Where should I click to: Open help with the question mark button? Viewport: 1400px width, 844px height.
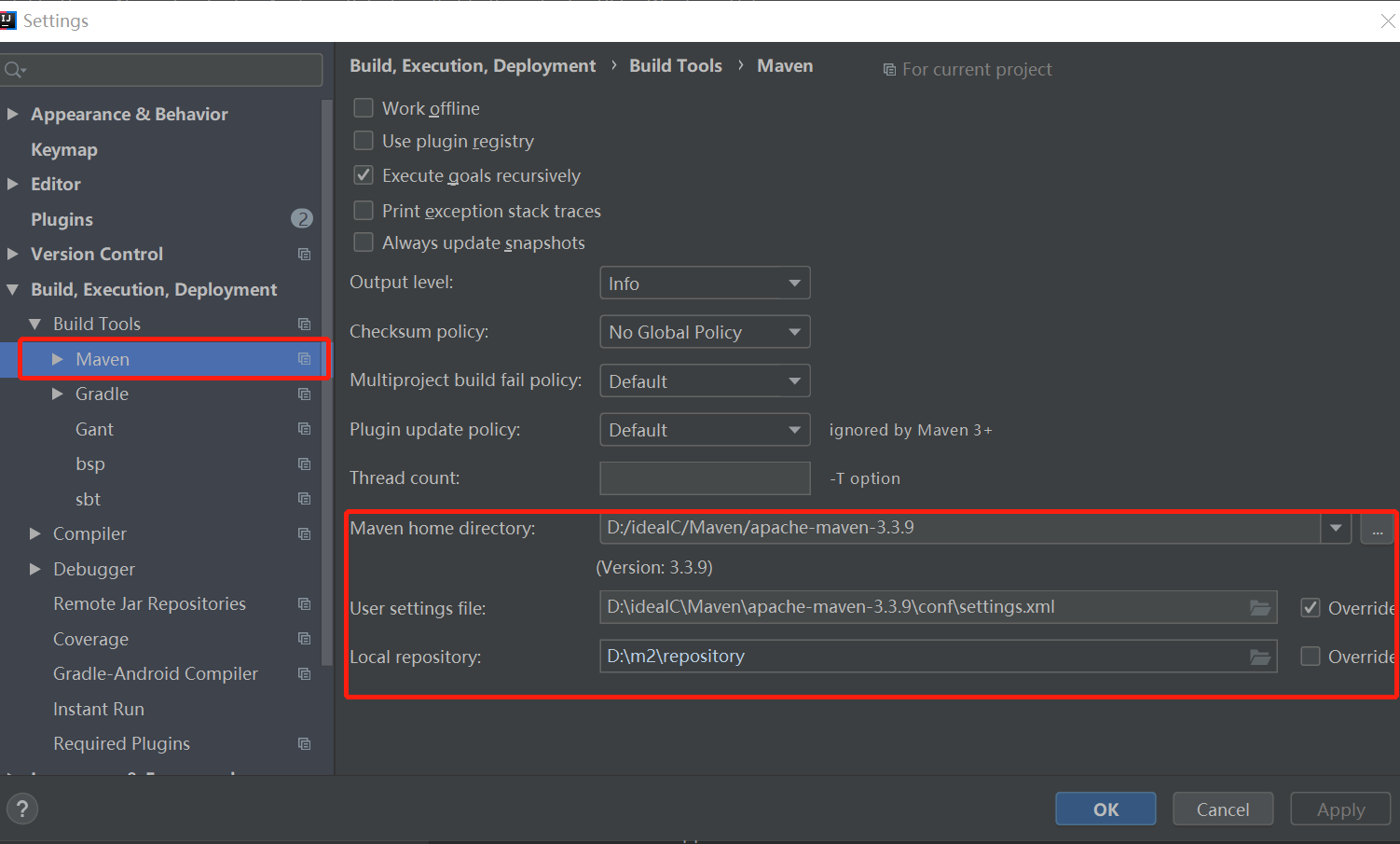(22, 809)
